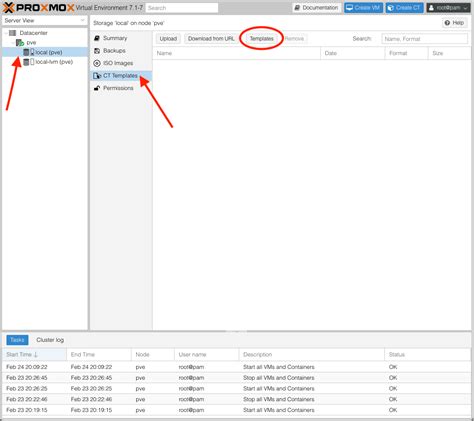The height and width of the screenshot is (421, 474).
Task: Click the CT Templates file icon
Action: pyautogui.click(x=97, y=76)
